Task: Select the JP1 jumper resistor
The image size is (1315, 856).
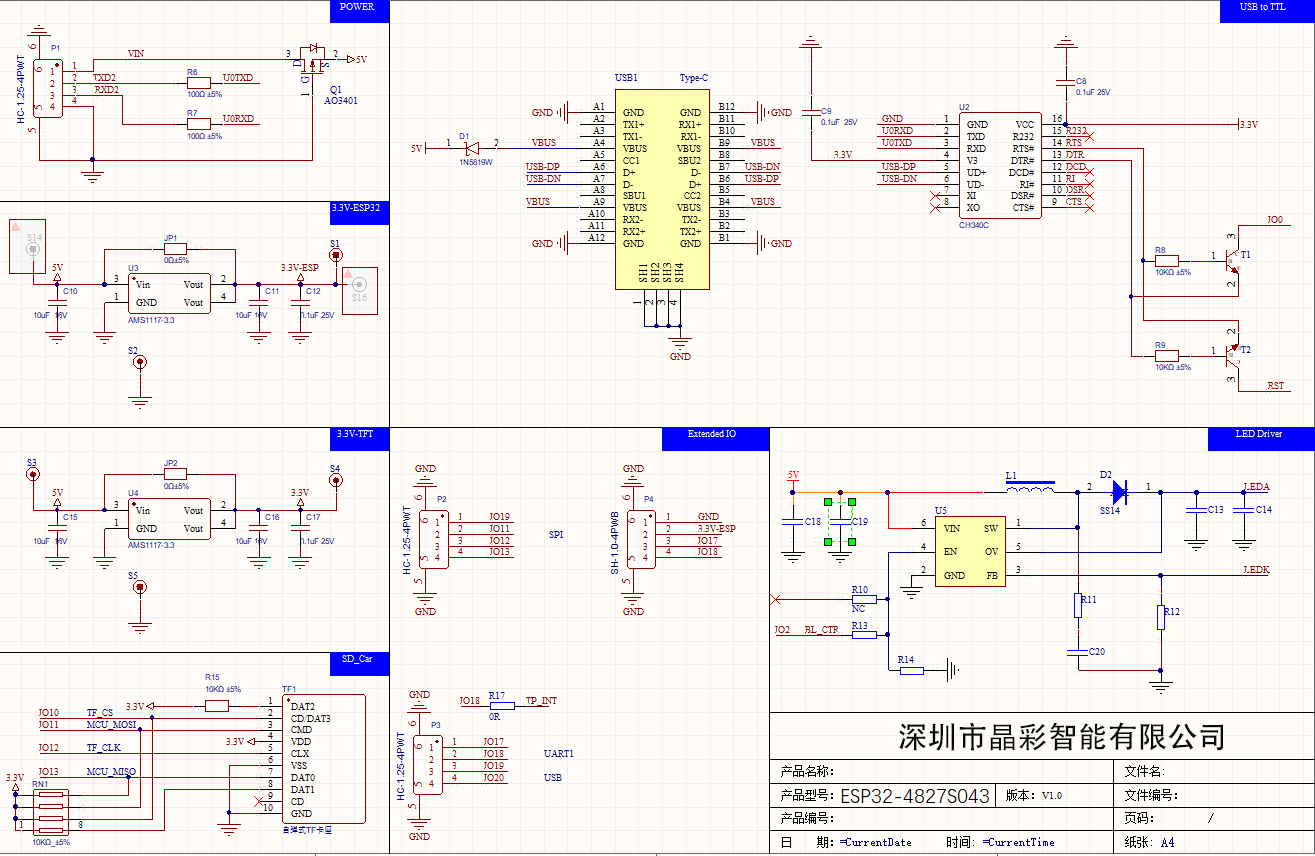Action: [175, 249]
